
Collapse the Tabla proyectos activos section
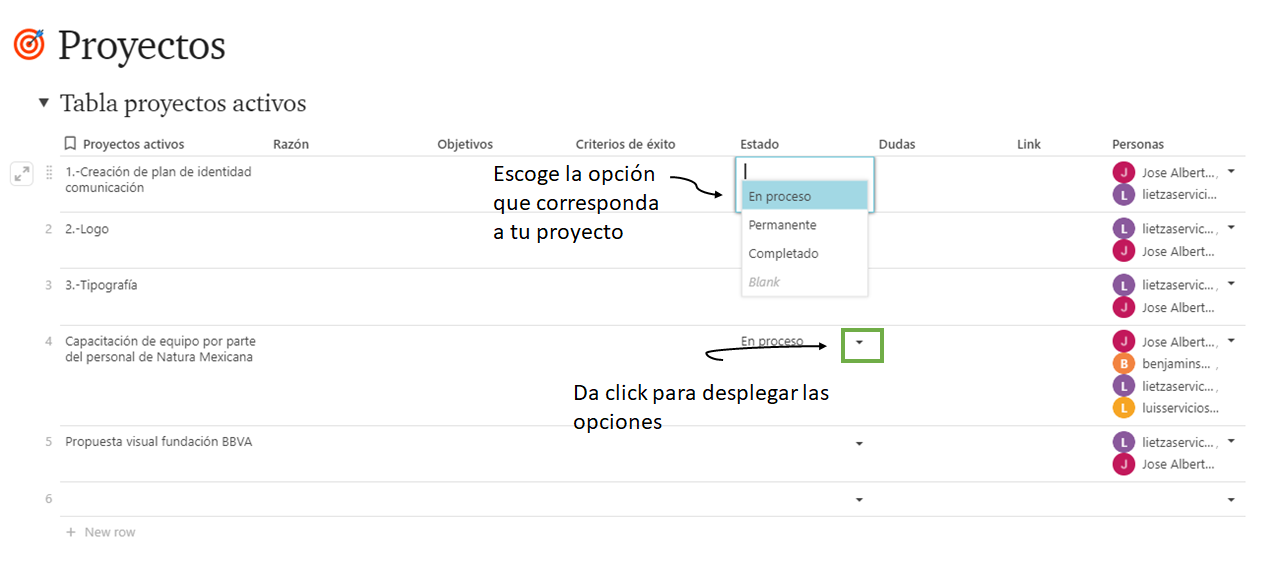43,103
